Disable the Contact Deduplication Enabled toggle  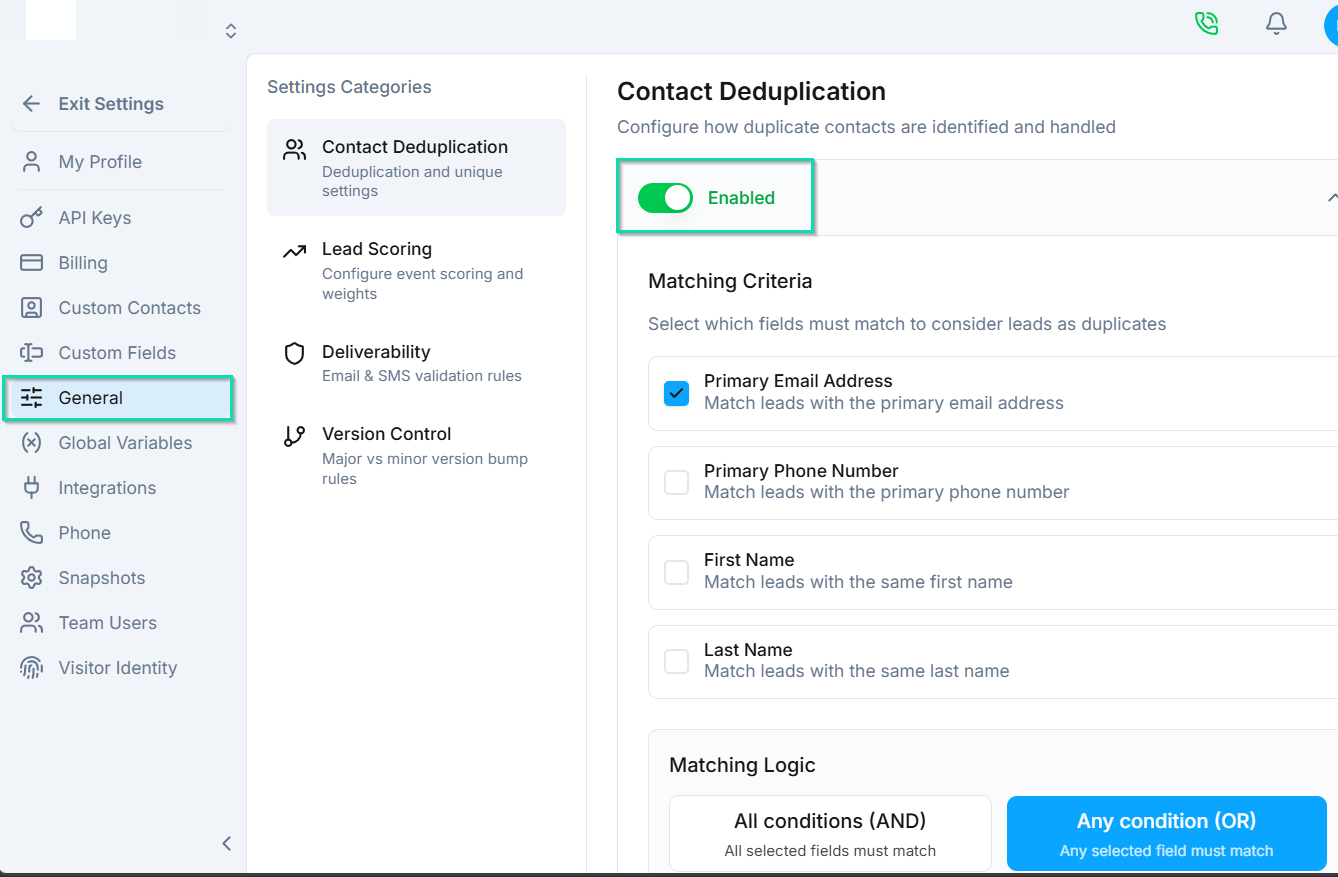[x=665, y=198]
